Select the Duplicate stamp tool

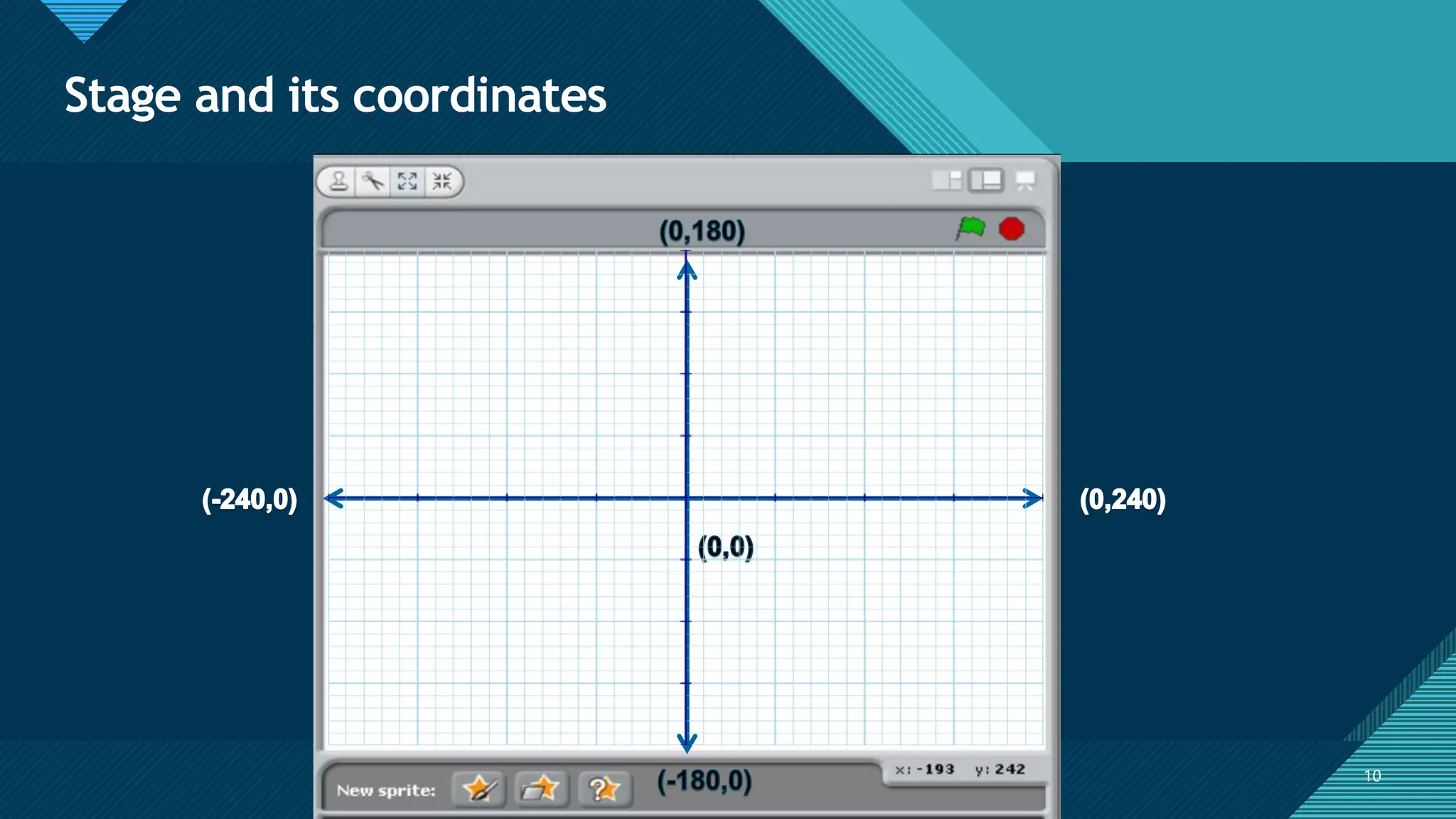coord(339,181)
